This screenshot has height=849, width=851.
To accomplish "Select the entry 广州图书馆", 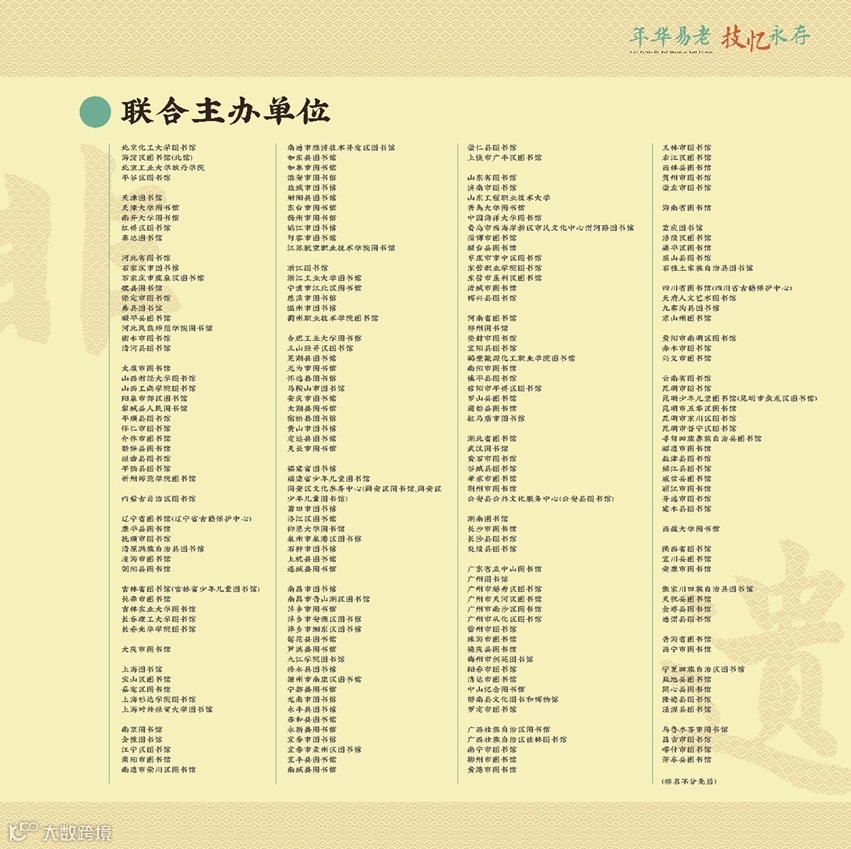I will click(488, 579).
